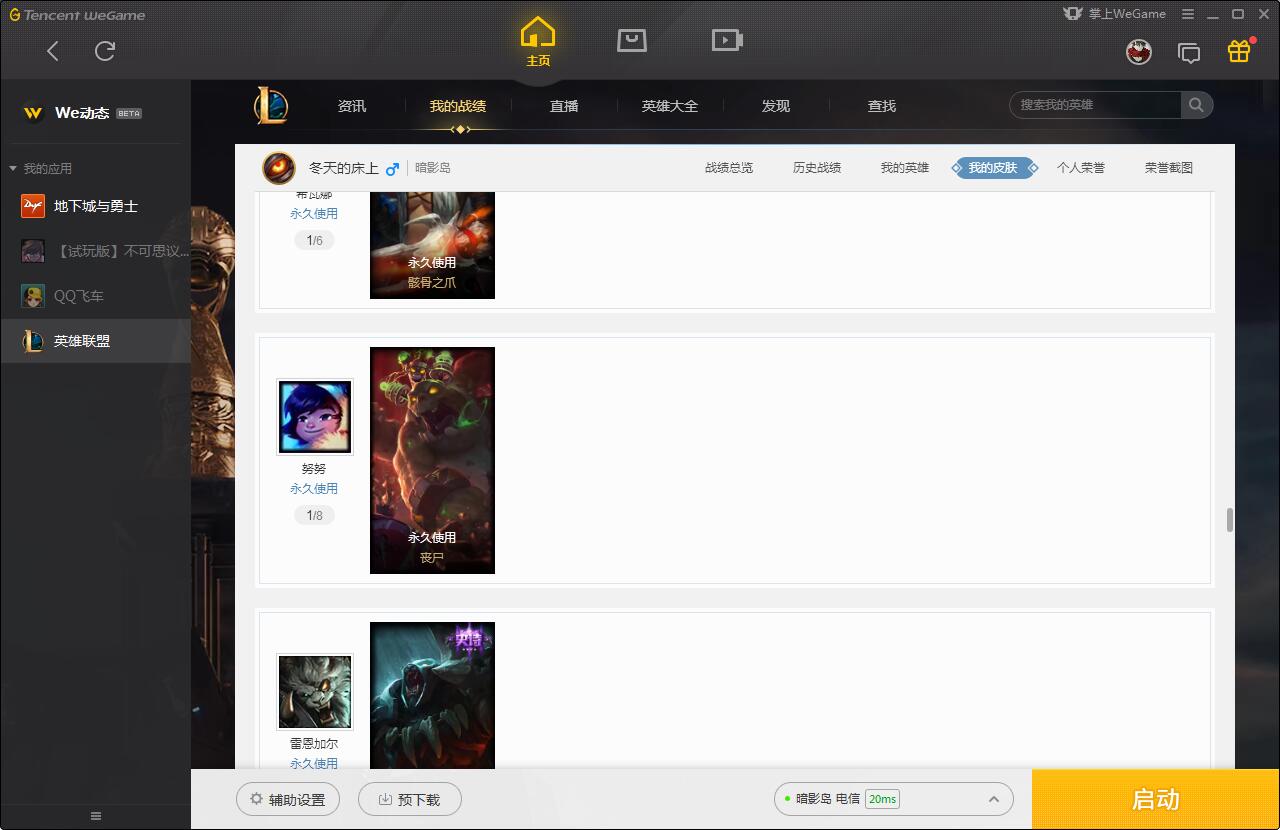The height and width of the screenshot is (830, 1280).
Task: Open the user avatar profile
Action: pos(1139,52)
